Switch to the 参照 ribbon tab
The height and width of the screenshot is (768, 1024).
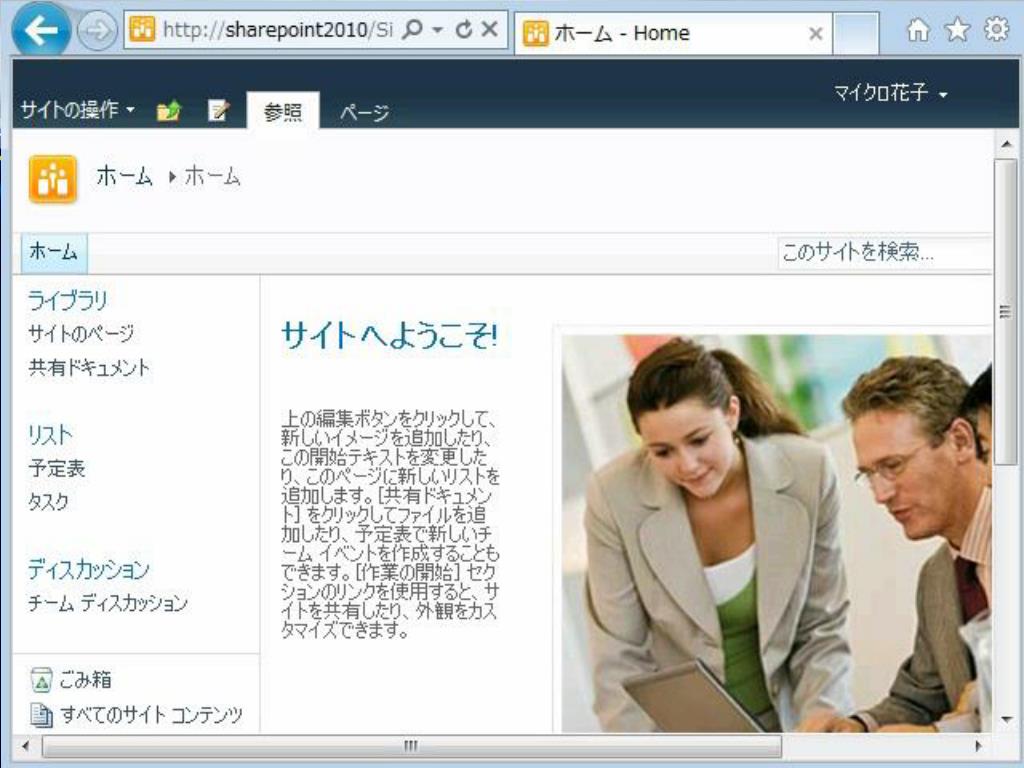click(283, 112)
